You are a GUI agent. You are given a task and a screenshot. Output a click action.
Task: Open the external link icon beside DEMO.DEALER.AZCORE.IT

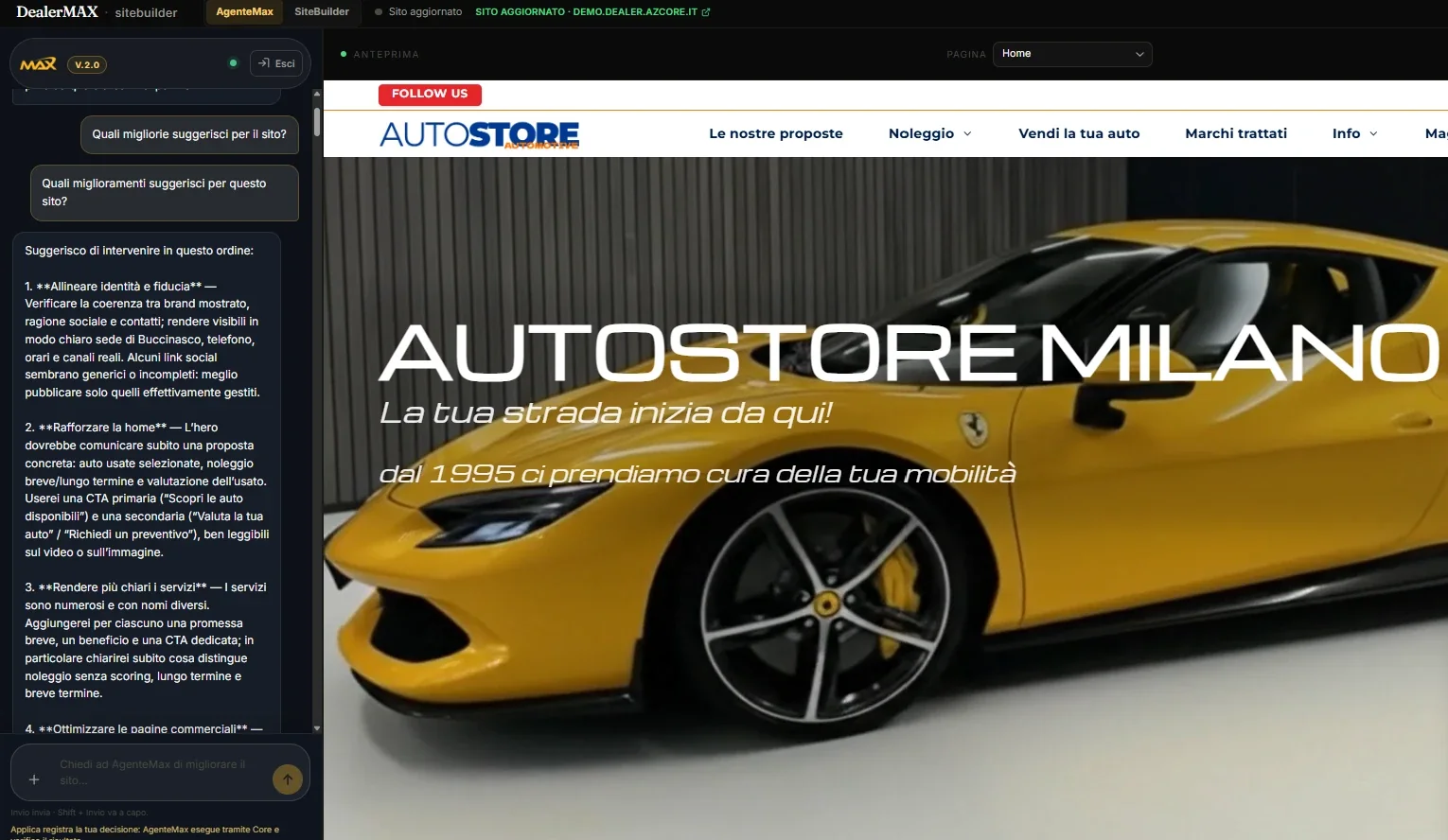click(x=706, y=12)
